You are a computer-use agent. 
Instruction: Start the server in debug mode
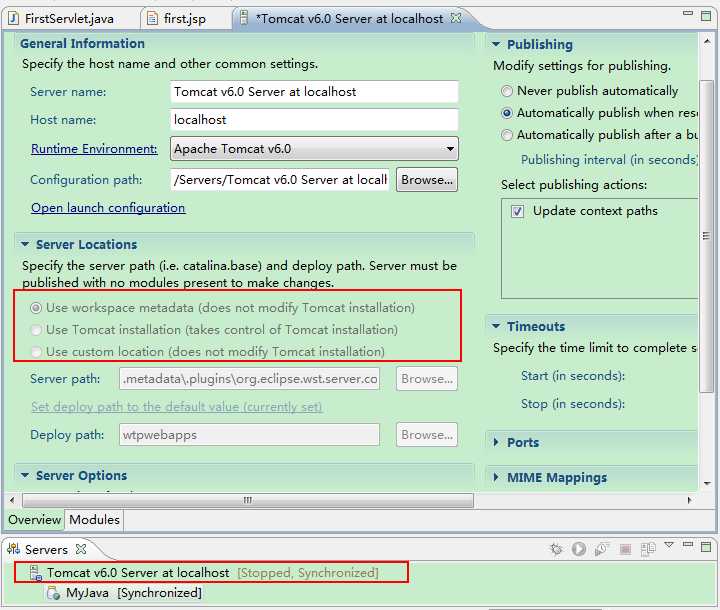[x=556, y=549]
